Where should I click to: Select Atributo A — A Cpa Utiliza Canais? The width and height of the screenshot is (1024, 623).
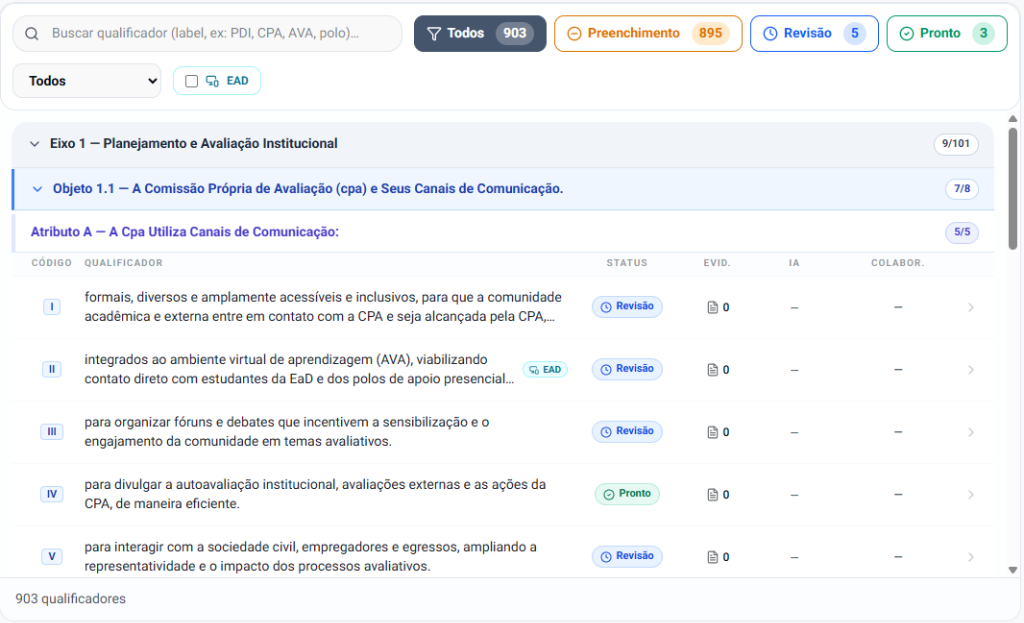(185, 232)
